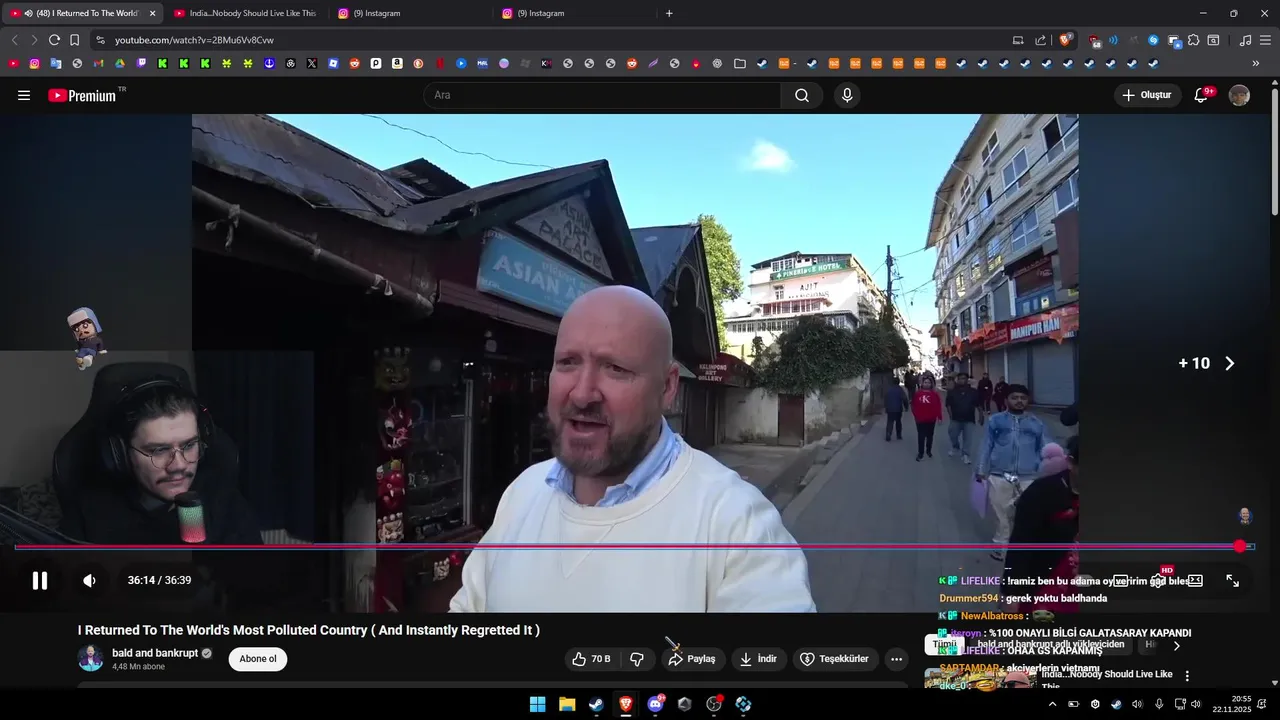Viewport: 1280px width, 720px height.
Task: Click the Teşekkürler thanks button
Action: pyautogui.click(x=835, y=659)
